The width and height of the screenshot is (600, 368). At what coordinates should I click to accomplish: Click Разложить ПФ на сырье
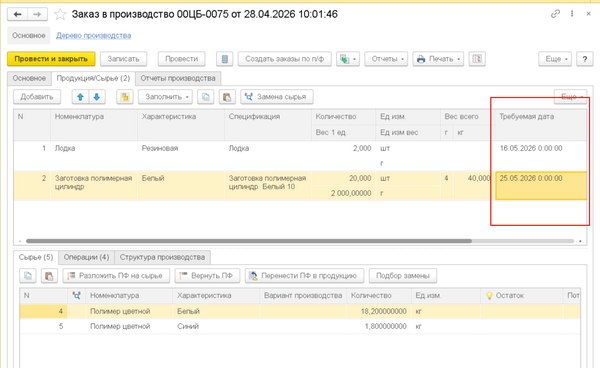(x=116, y=275)
